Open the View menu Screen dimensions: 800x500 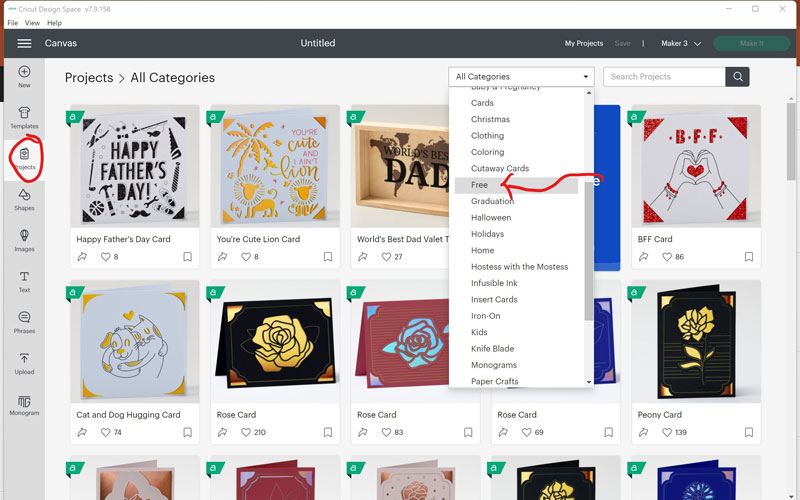tap(32, 23)
